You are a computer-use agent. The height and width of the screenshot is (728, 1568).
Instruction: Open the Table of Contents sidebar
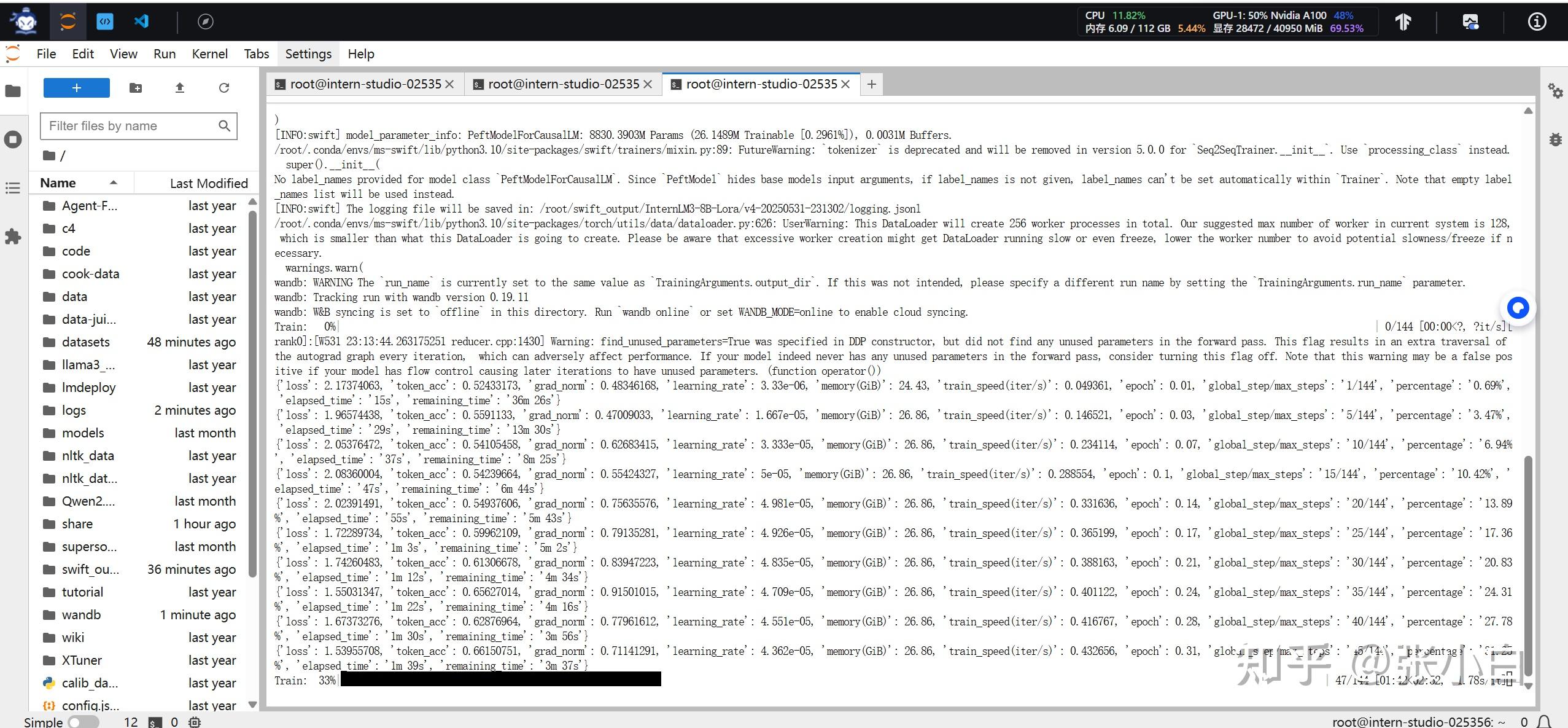13,188
